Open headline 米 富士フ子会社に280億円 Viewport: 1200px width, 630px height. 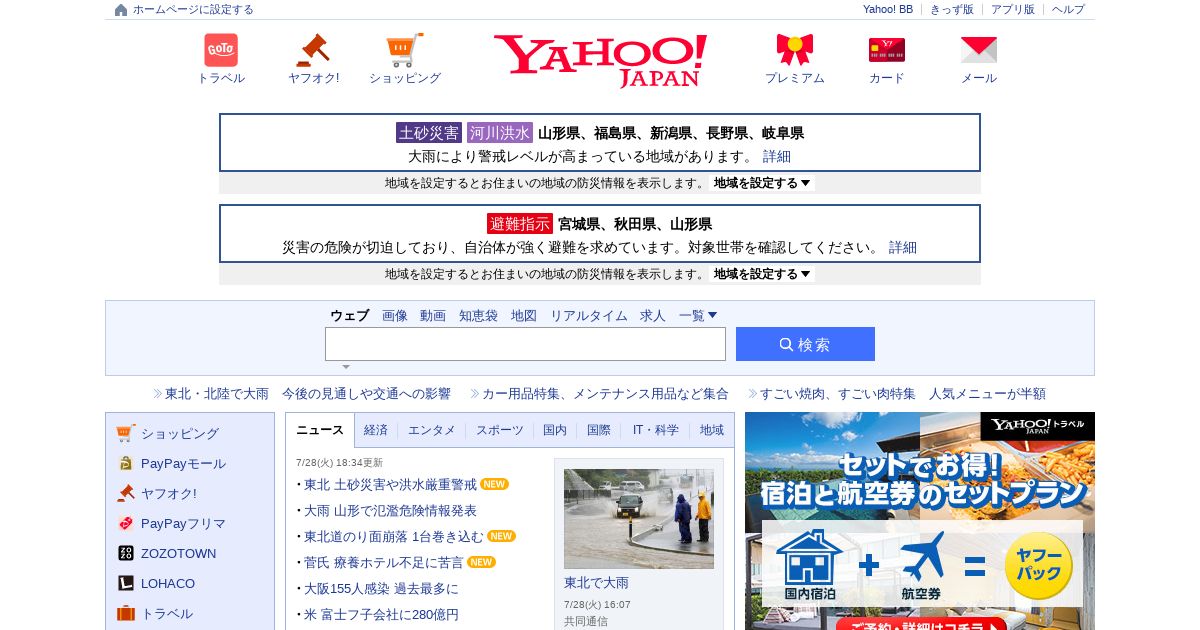pos(381,614)
